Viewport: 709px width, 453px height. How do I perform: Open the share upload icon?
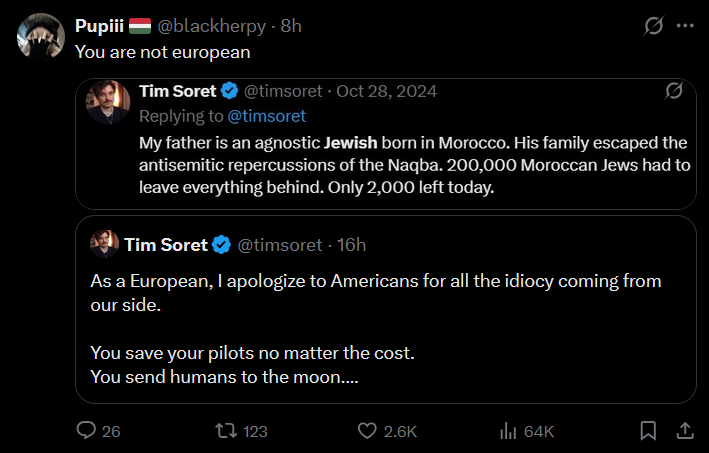685,430
